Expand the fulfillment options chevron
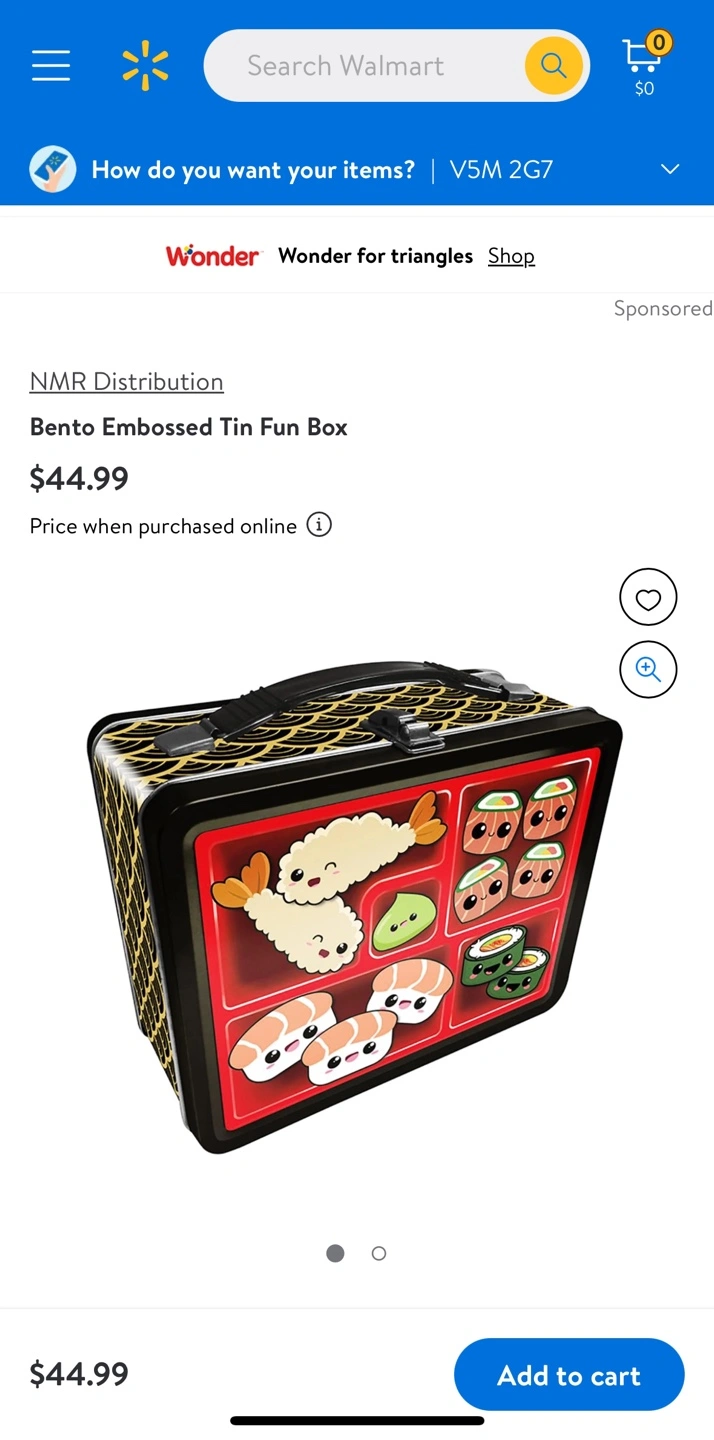This screenshot has width=714, height=1440. (670, 169)
